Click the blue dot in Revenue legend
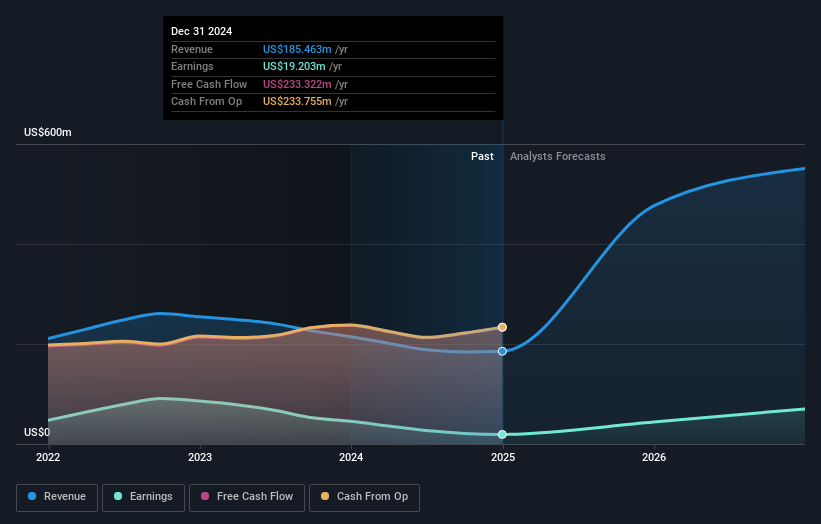Image resolution: width=821 pixels, height=524 pixels. [x=32, y=496]
